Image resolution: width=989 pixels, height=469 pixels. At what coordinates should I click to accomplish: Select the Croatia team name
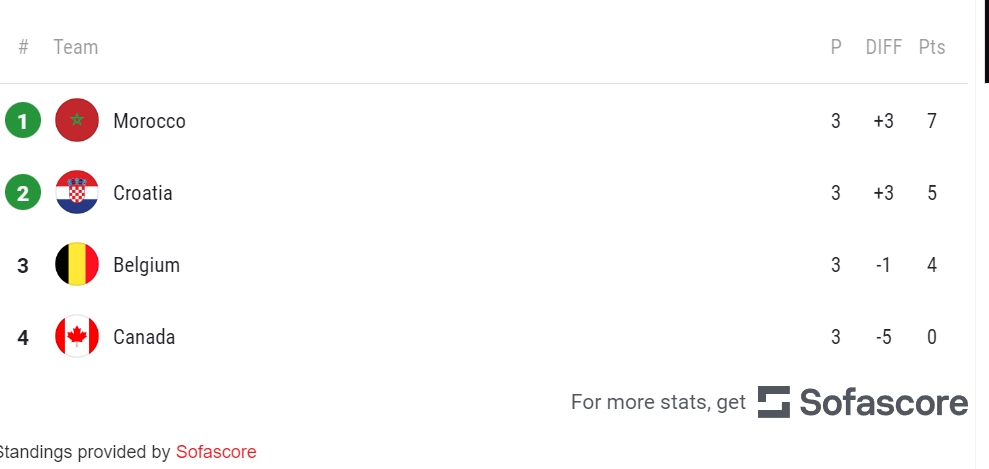coord(143,193)
